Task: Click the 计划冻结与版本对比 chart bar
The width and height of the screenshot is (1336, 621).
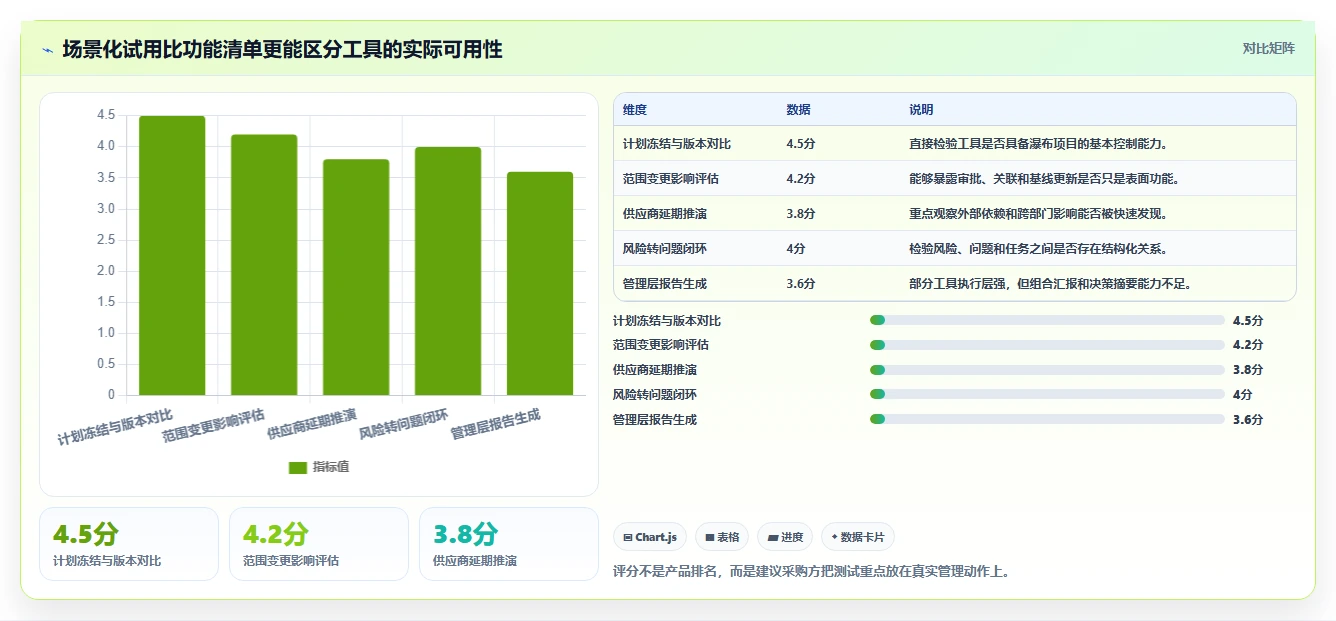Action: click(x=172, y=256)
